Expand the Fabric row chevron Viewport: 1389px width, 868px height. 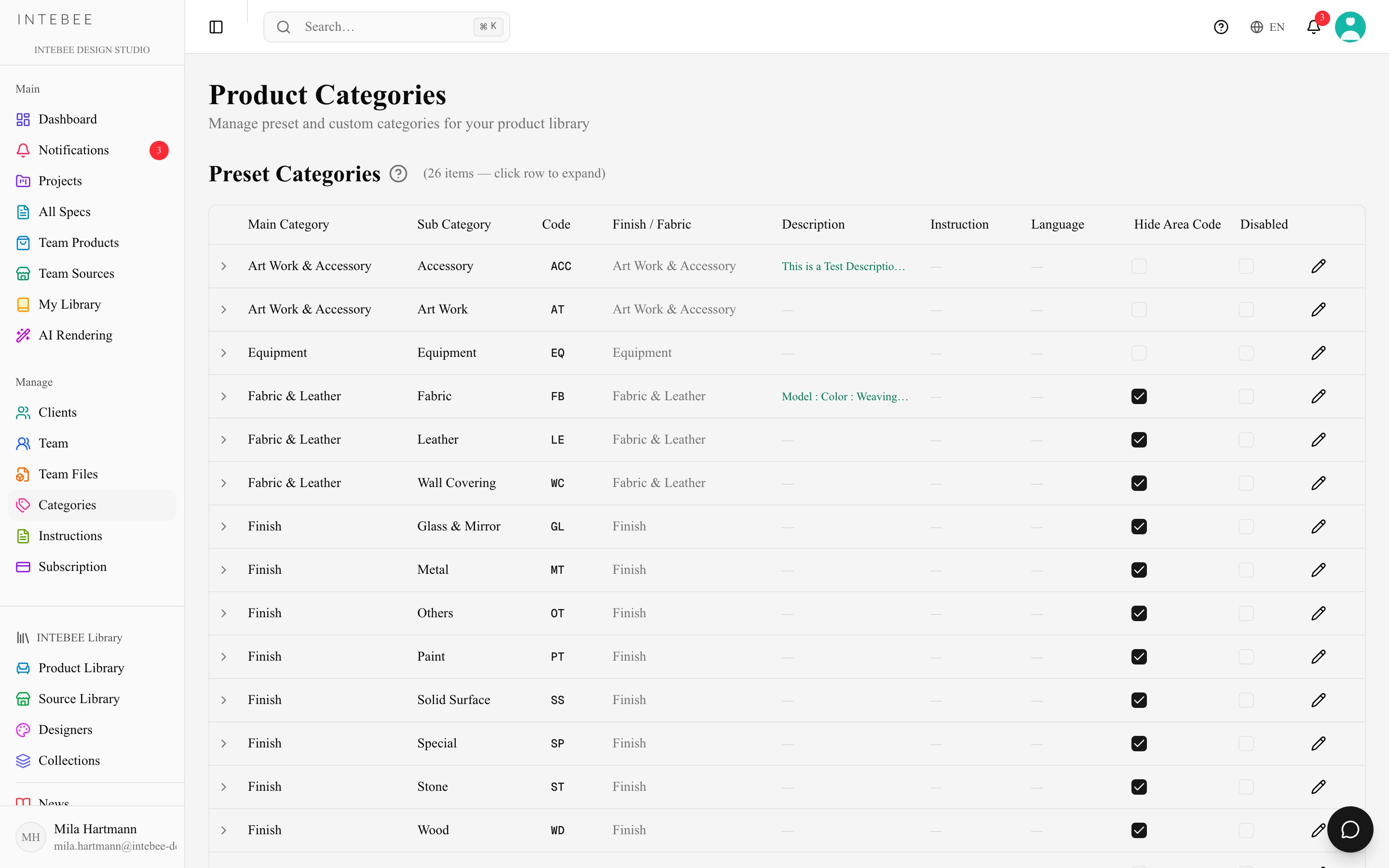(x=224, y=396)
